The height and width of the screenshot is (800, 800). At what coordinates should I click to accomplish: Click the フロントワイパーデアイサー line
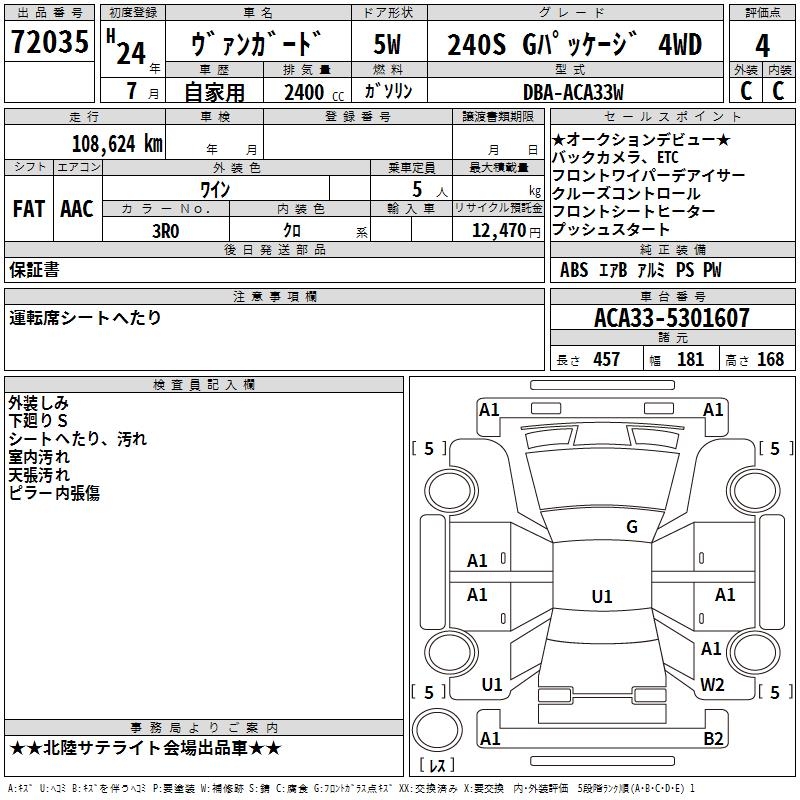(648, 176)
